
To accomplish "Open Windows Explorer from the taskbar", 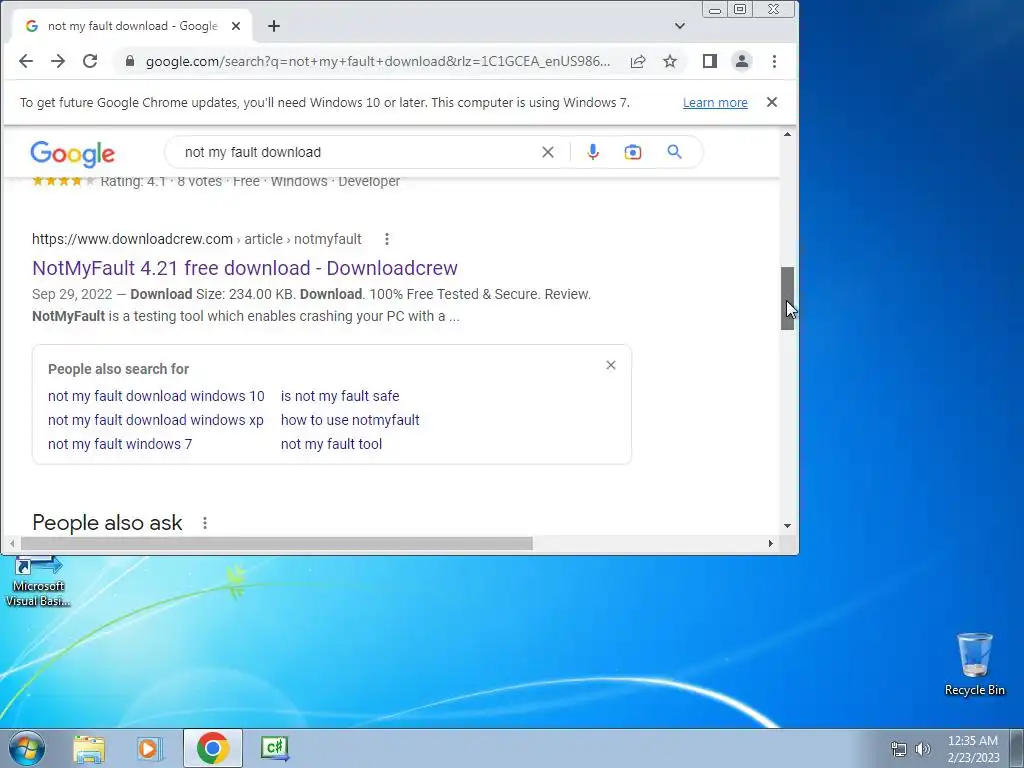I will pyautogui.click(x=89, y=748).
